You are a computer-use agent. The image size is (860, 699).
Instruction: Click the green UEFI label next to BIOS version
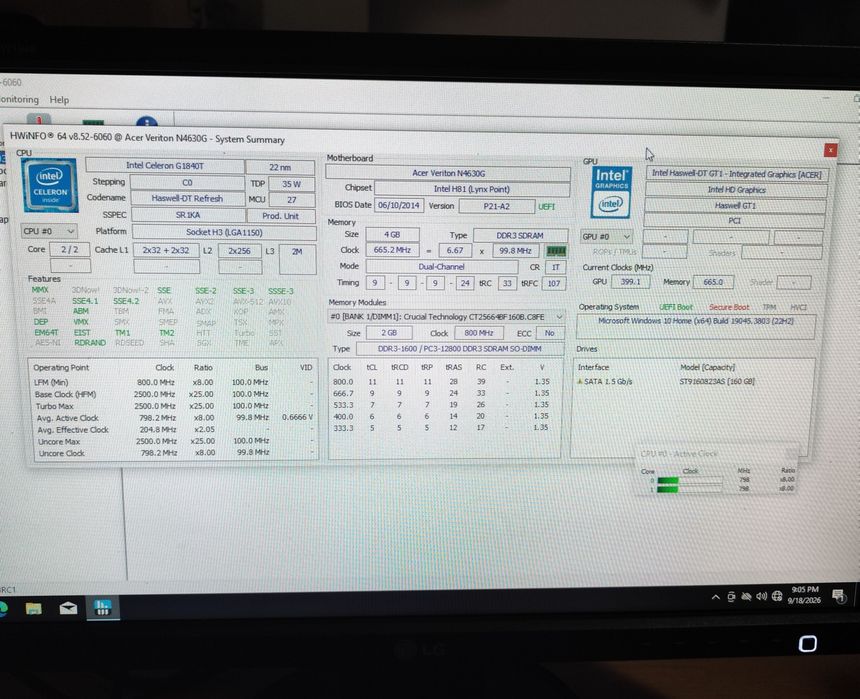coord(546,207)
